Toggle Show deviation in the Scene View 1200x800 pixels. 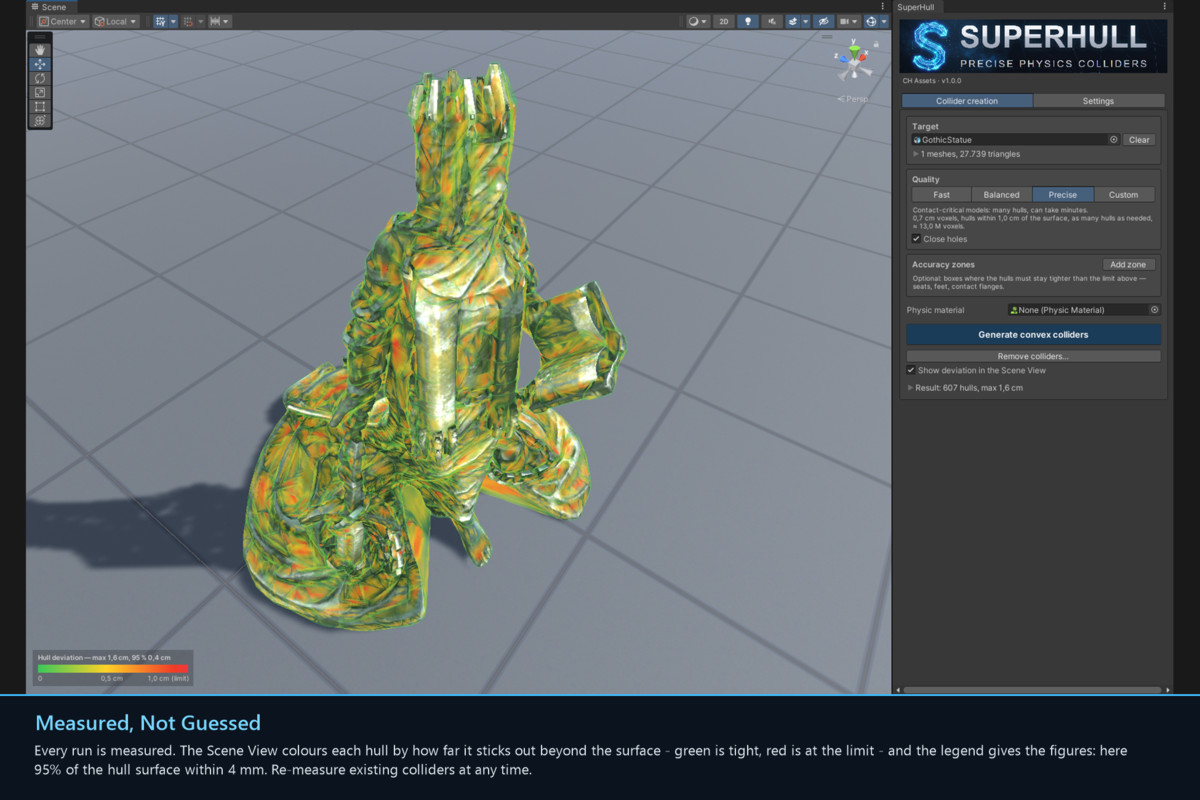[x=911, y=370]
